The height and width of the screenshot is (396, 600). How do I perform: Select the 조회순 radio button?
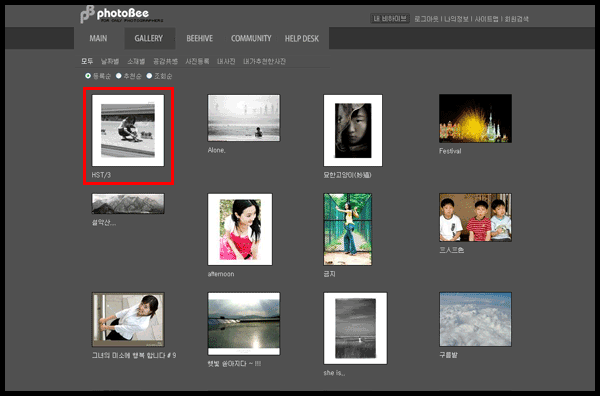[x=149, y=76]
